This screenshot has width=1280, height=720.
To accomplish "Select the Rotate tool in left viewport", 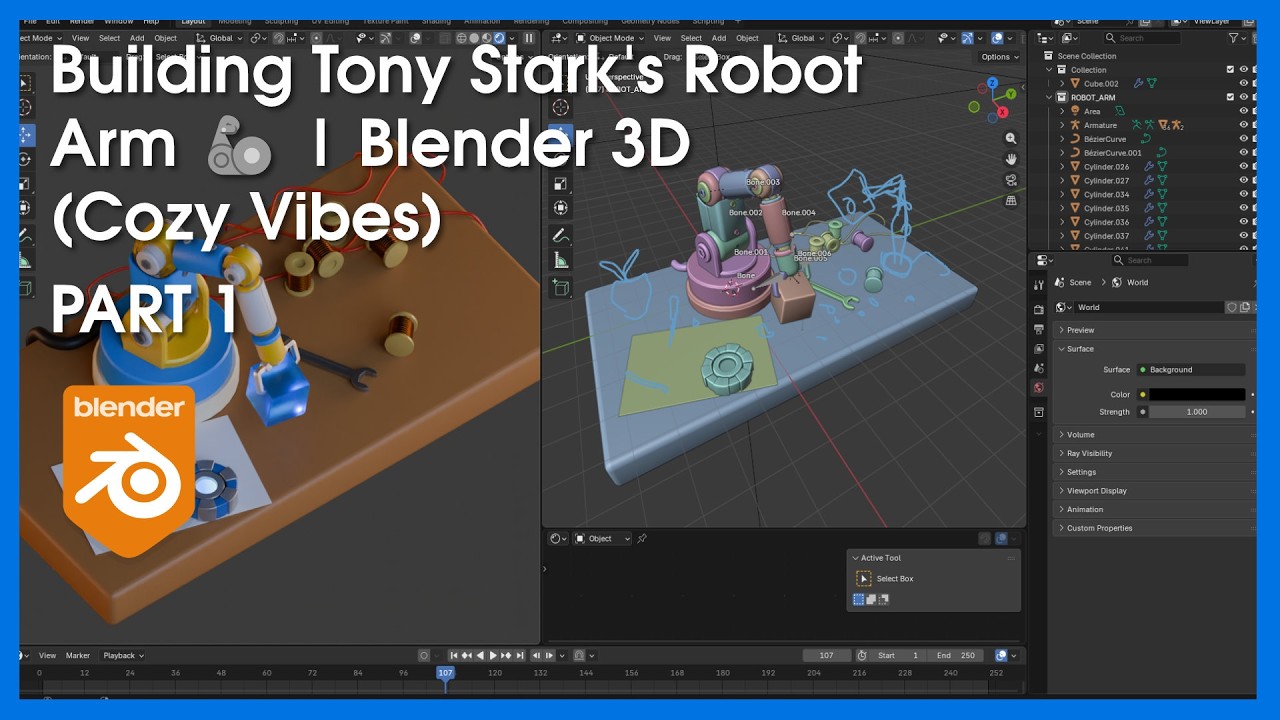I will click(25, 159).
